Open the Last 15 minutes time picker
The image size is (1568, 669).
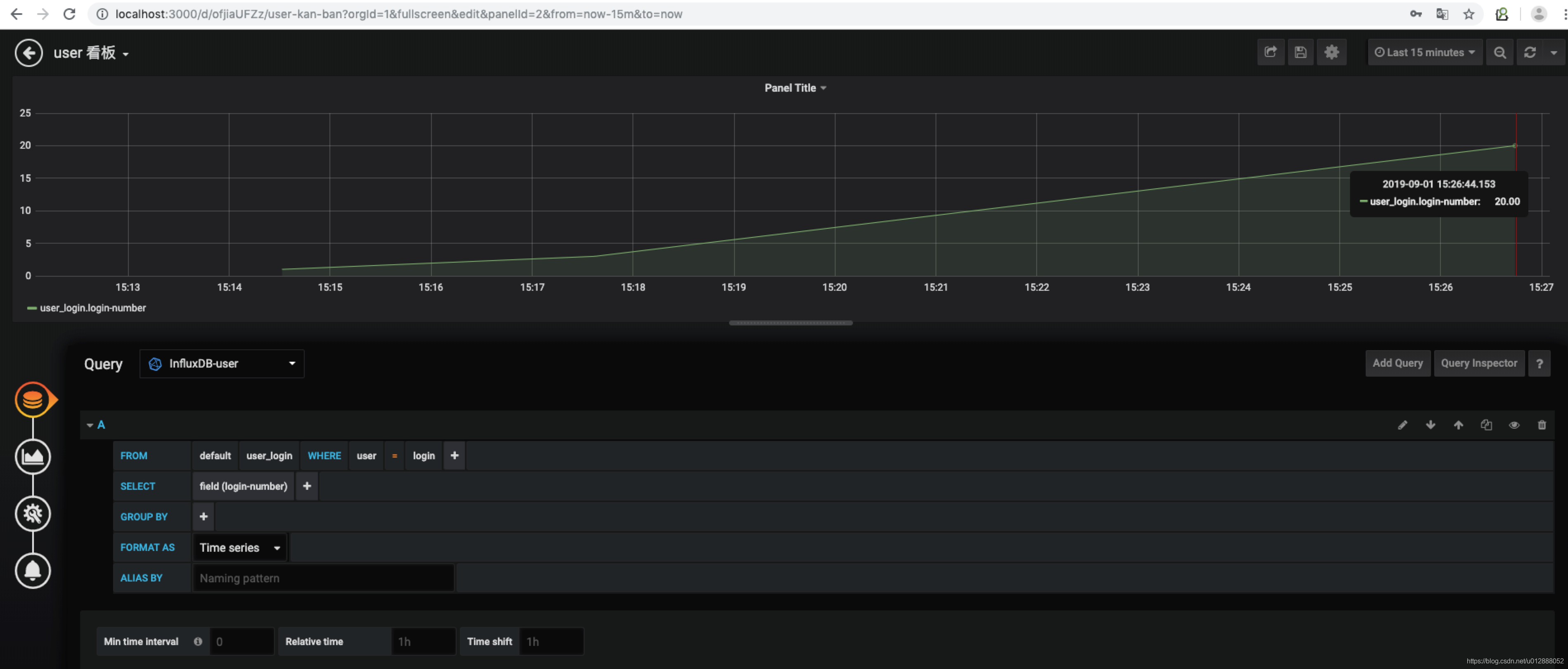coord(1424,52)
